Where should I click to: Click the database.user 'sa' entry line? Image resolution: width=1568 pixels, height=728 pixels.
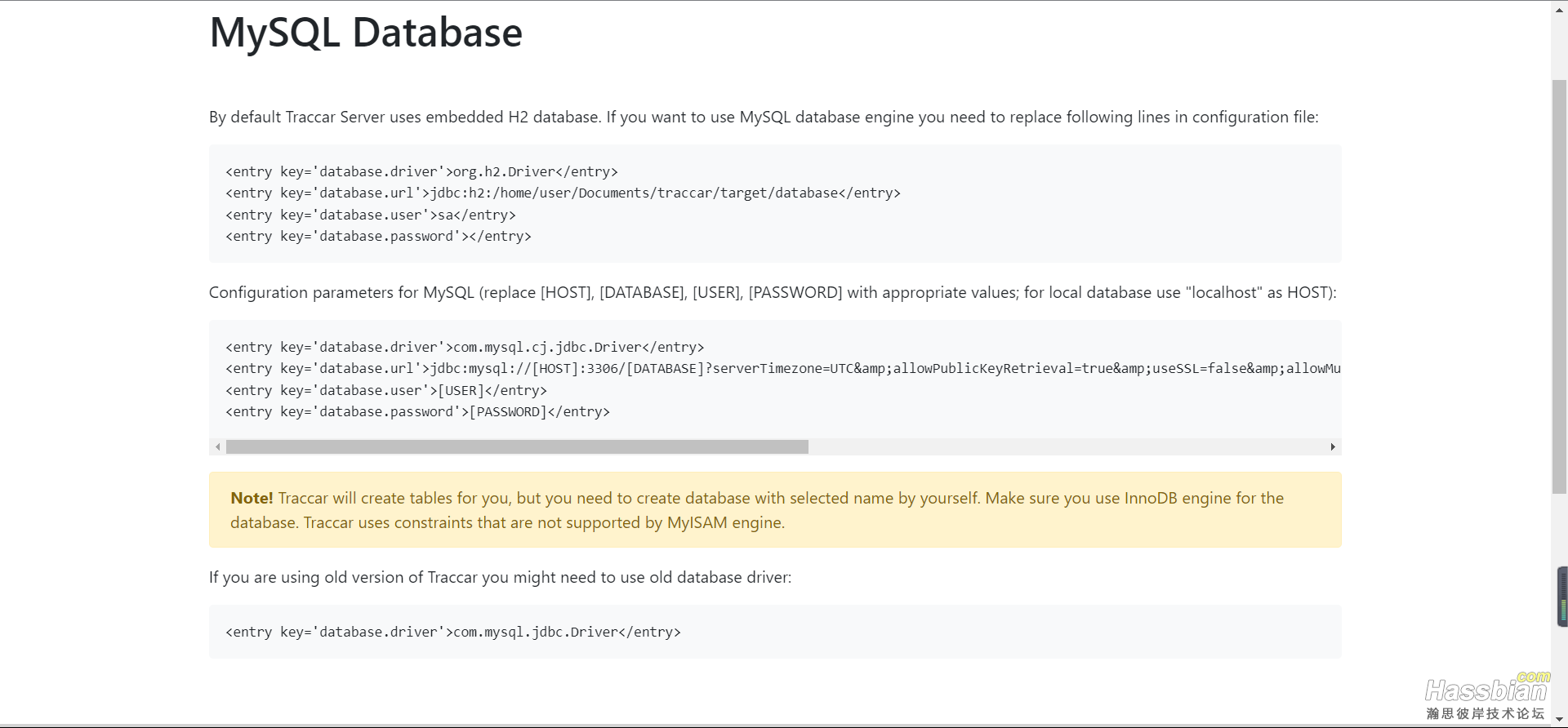pyautogui.click(x=371, y=215)
